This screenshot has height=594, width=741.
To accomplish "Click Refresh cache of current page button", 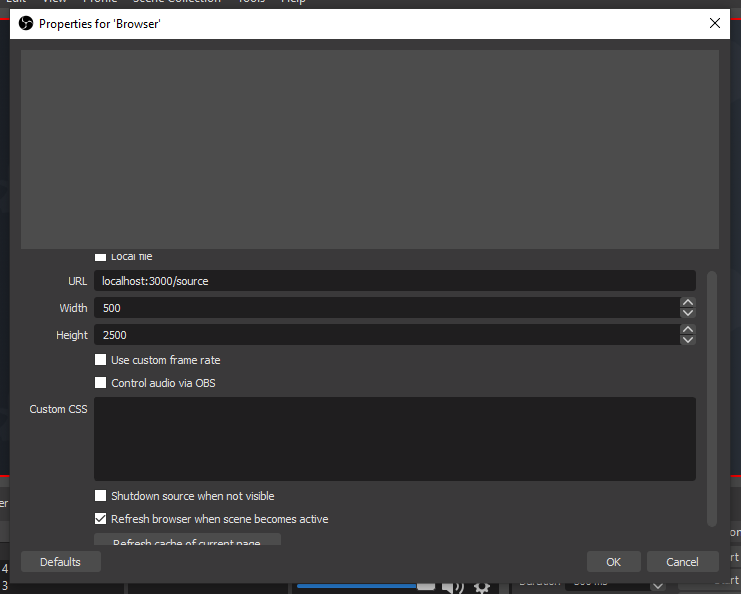I will pyautogui.click(x=187, y=540).
